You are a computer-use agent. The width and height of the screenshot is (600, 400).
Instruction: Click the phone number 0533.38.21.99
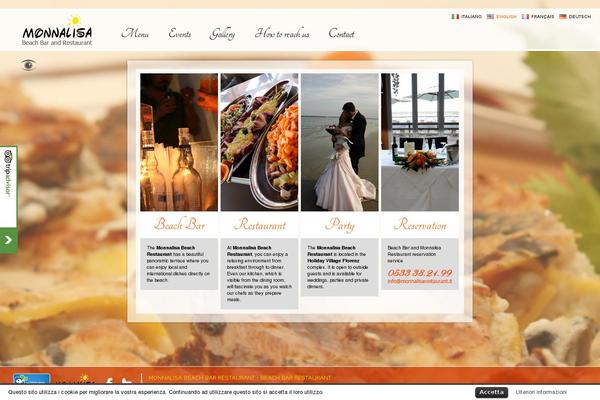(x=420, y=273)
